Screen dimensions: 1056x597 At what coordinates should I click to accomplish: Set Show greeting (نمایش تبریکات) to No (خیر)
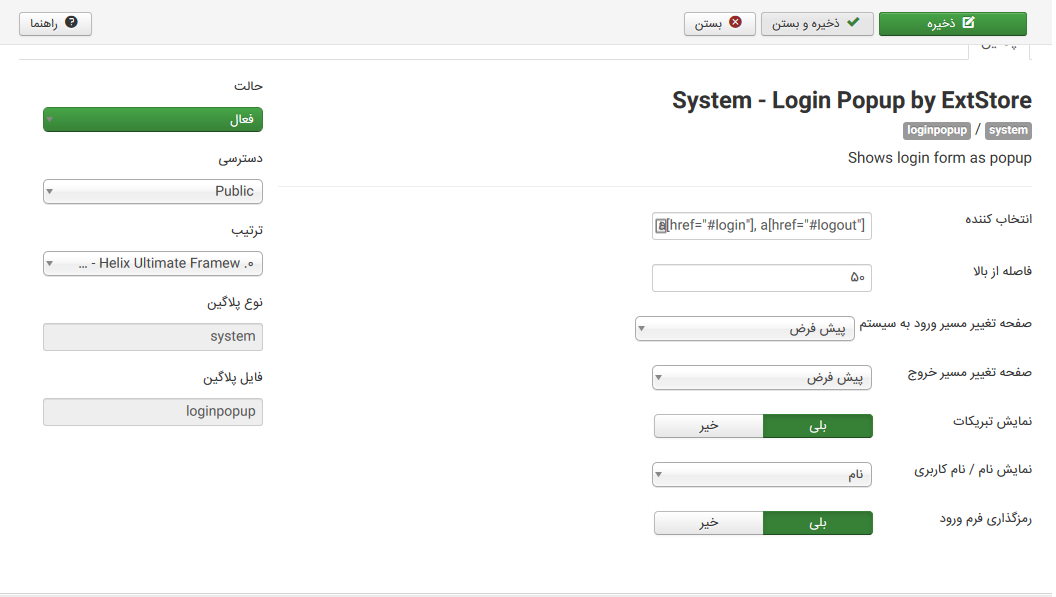pos(708,426)
